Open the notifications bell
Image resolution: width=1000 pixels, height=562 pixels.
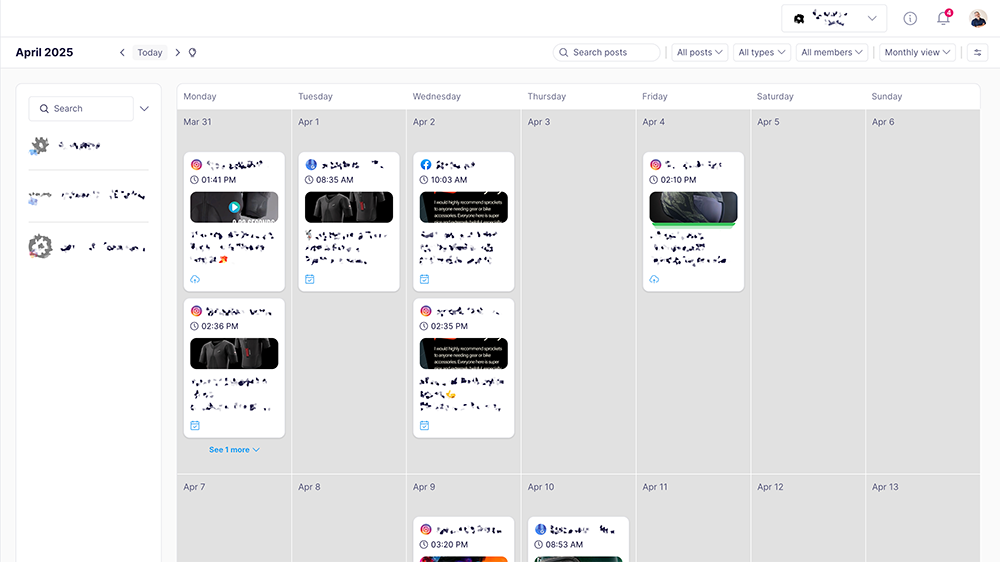943,18
